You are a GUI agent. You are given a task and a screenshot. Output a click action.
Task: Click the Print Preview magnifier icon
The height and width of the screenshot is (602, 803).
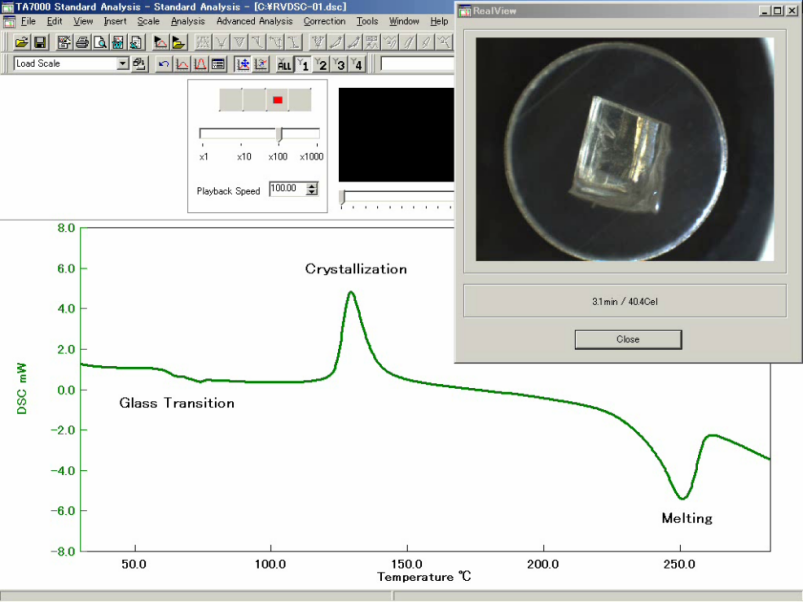coord(100,42)
